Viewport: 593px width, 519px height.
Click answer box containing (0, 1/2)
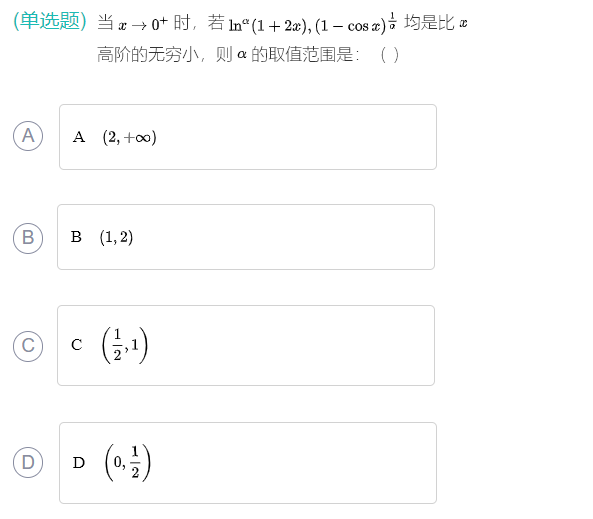point(248,463)
